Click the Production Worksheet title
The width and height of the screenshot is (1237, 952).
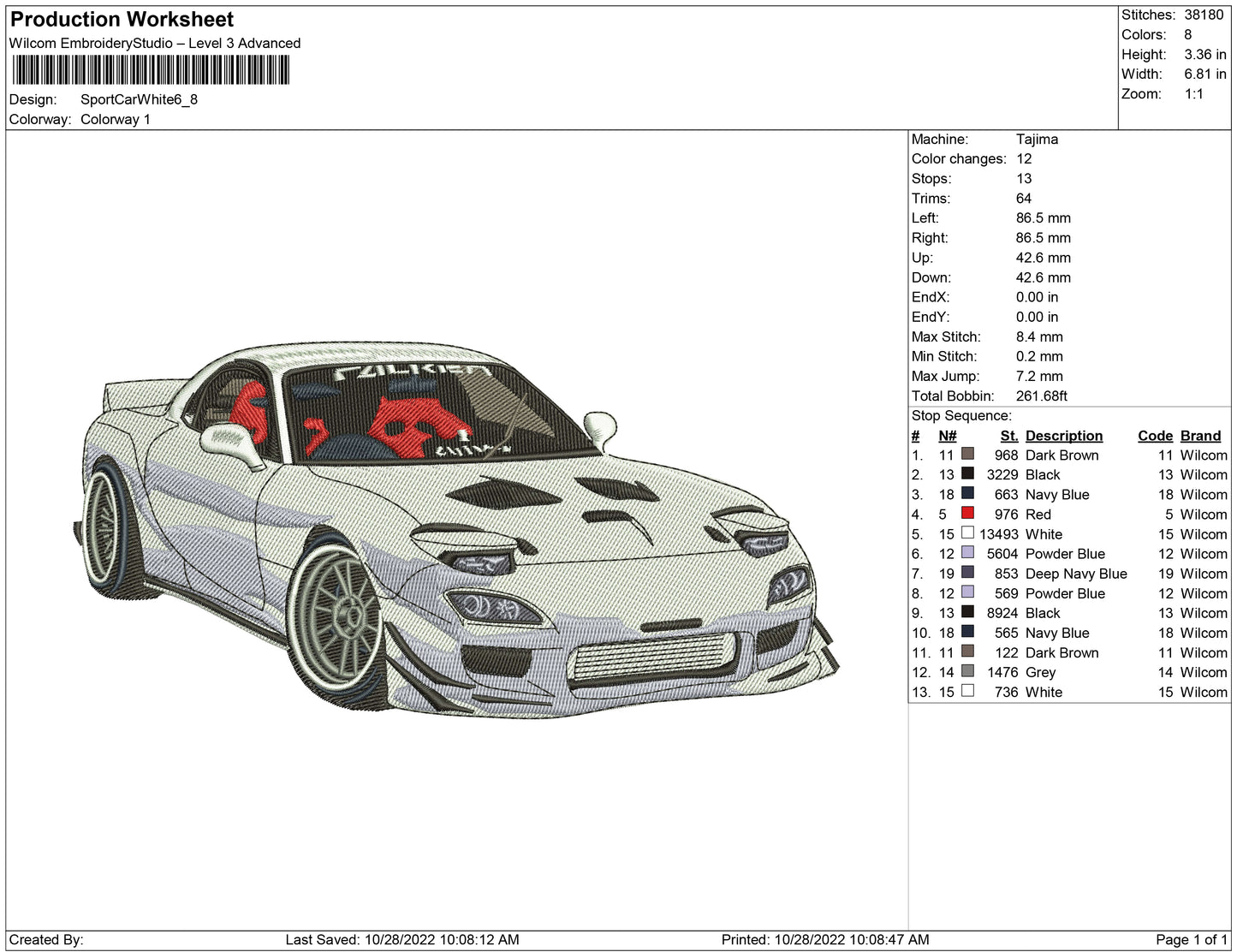[122, 20]
